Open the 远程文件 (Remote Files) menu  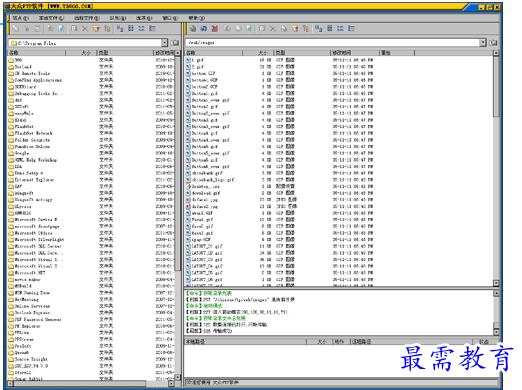coord(87,18)
